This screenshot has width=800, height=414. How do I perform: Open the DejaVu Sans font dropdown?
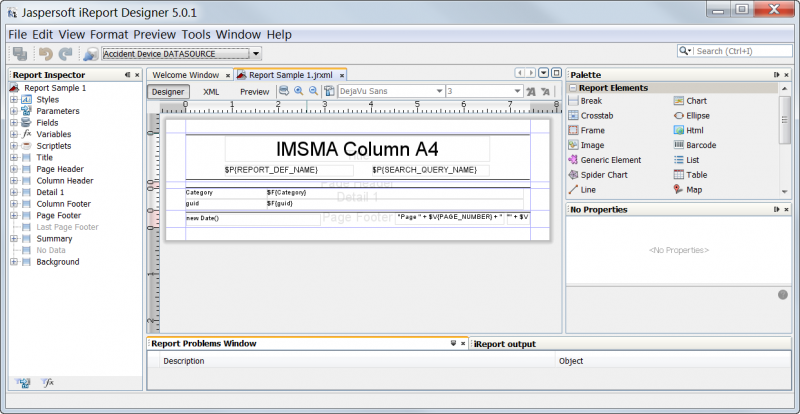coord(438,91)
